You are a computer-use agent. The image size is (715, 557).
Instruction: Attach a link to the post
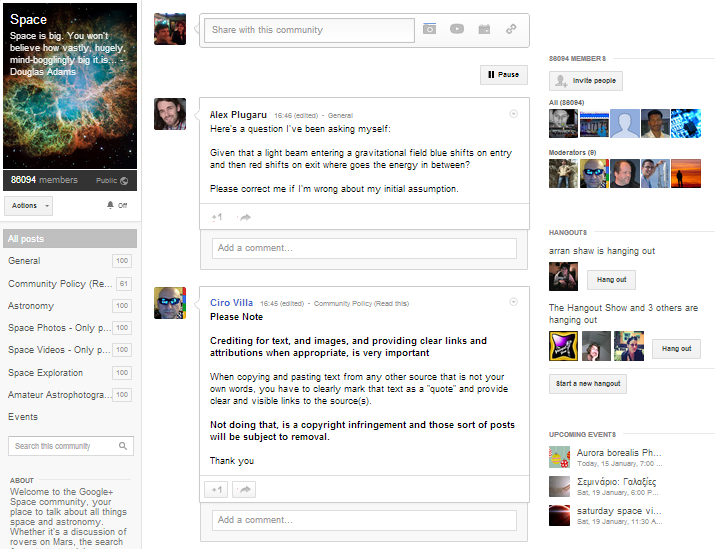pos(511,29)
